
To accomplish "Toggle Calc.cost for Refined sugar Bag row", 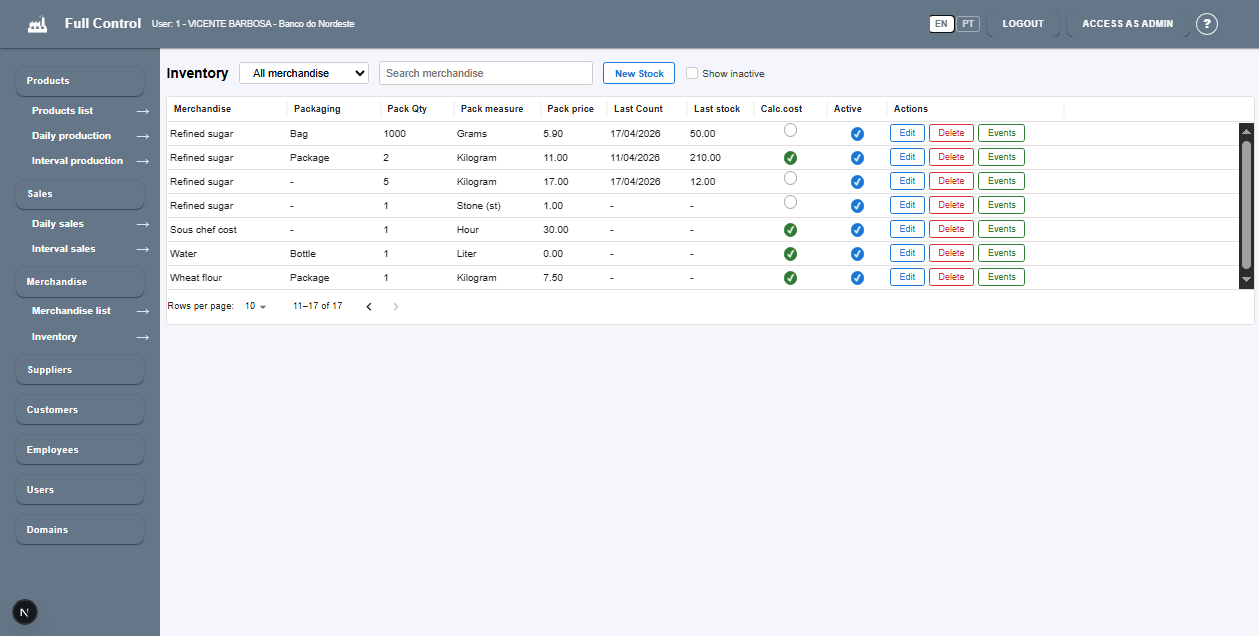I will tap(790, 130).
